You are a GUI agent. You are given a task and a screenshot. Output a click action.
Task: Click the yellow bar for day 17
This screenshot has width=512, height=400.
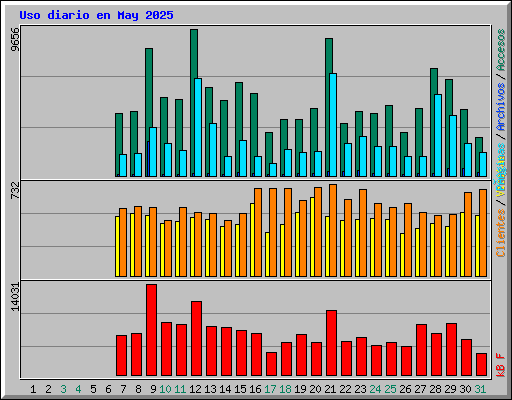pyautogui.click(x=267, y=254)
